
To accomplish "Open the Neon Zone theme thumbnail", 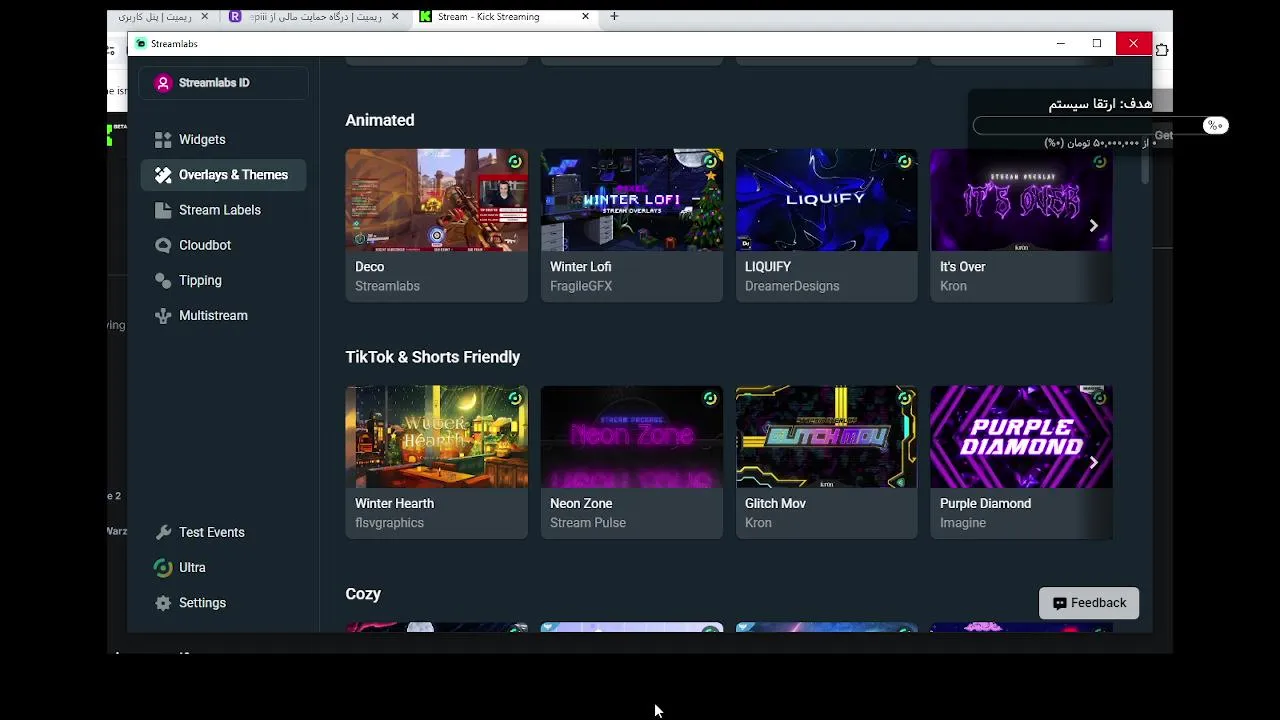I will click(631, 437).
